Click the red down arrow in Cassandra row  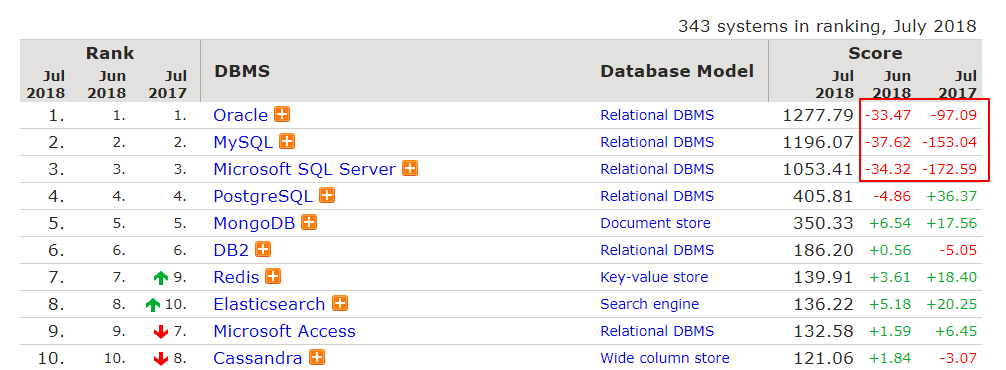tap(161, 358)
